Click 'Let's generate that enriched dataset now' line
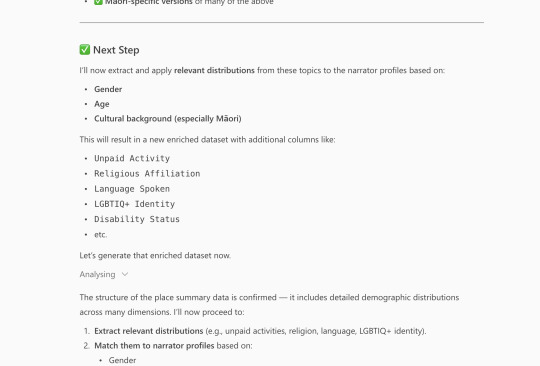540x366 pixels. click(x=155, y=255)
